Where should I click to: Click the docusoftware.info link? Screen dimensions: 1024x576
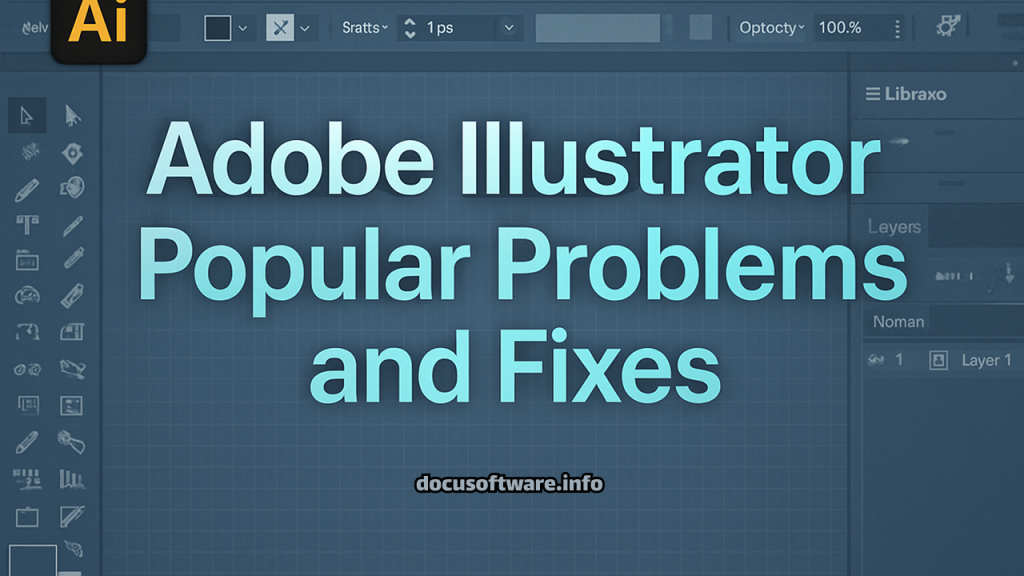(511, 484)
